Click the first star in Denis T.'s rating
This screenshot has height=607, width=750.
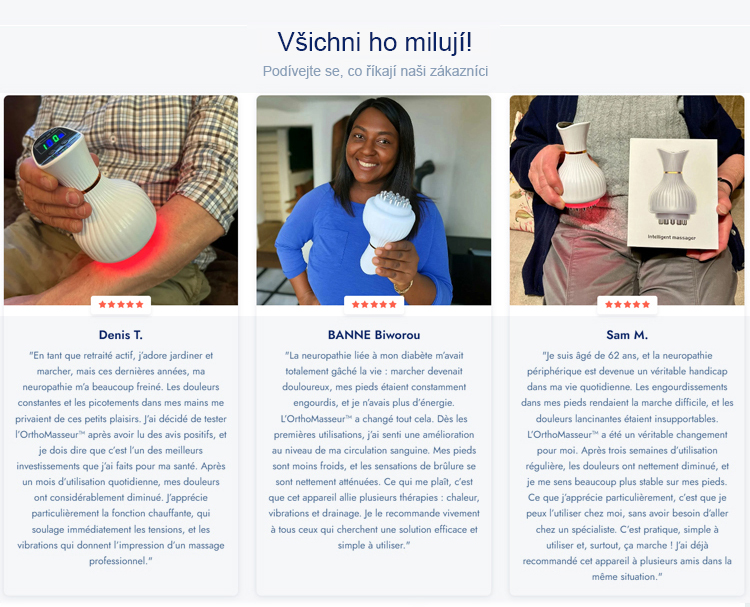[102, 305]
